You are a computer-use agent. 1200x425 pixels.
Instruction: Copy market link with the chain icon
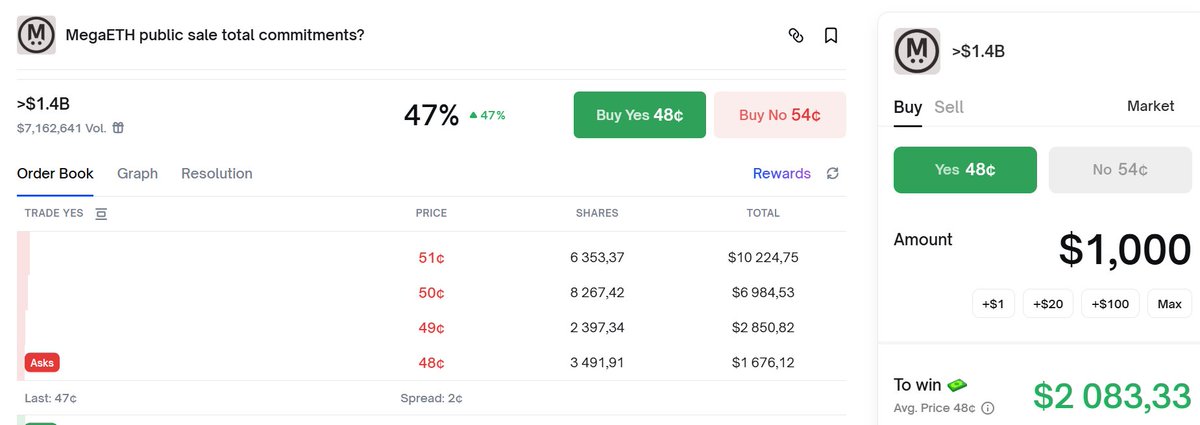(796, 35)
